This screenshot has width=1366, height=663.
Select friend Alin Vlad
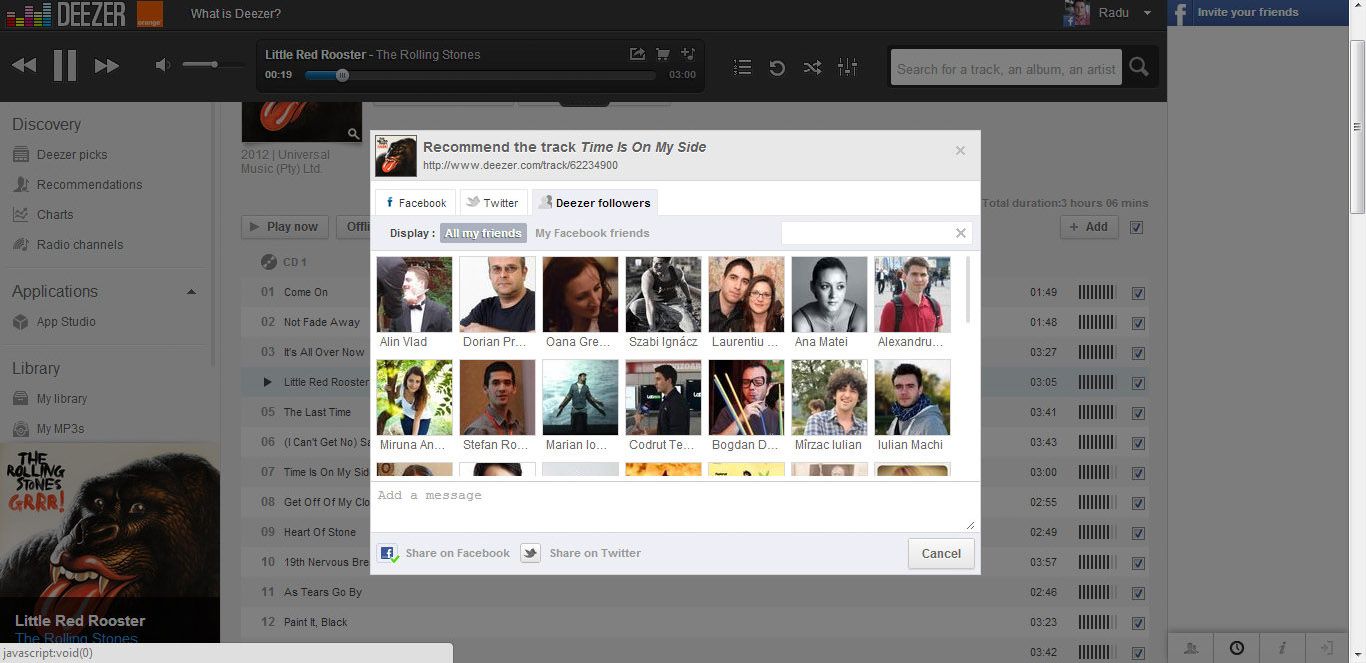point(414,303)
